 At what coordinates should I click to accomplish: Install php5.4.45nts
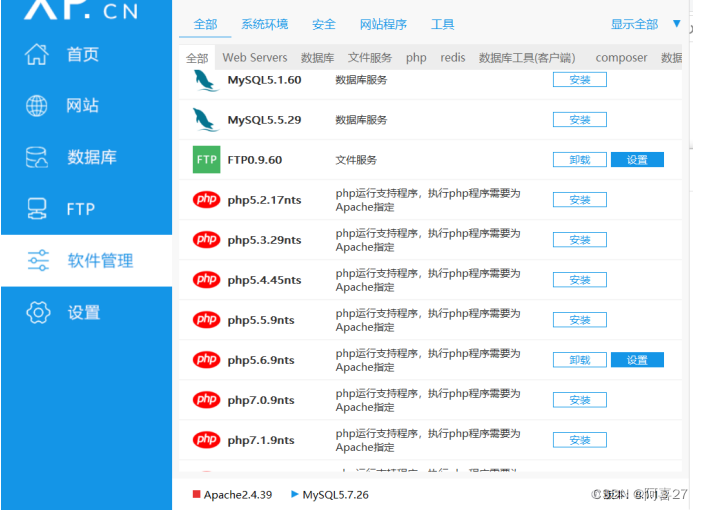(x=580, y=280)
